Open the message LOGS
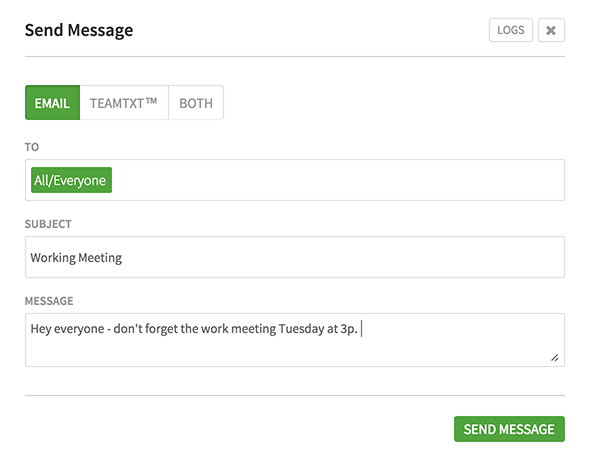The image size is (589, 464). click(x=510, y=30)
